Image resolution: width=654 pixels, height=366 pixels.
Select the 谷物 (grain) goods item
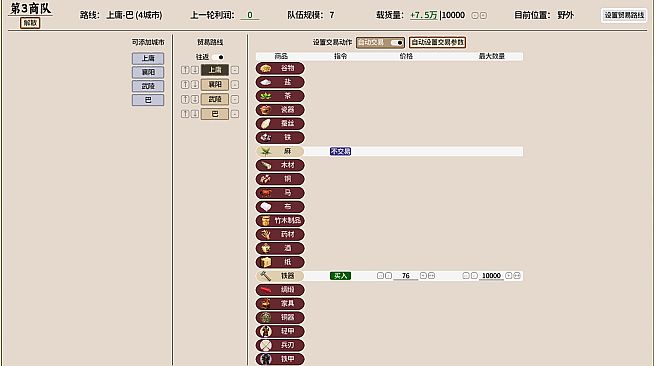(280, 68)
